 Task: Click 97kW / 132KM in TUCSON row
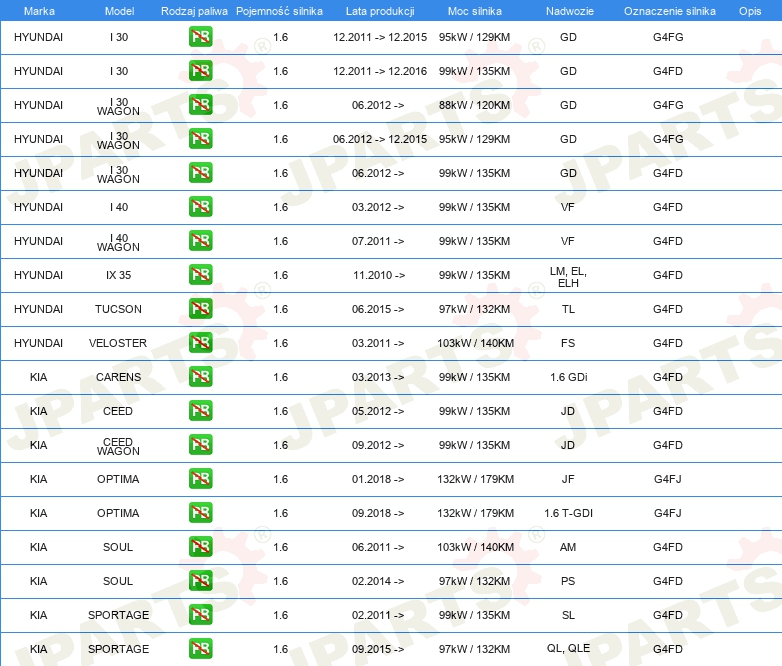(x=474, y=309)
